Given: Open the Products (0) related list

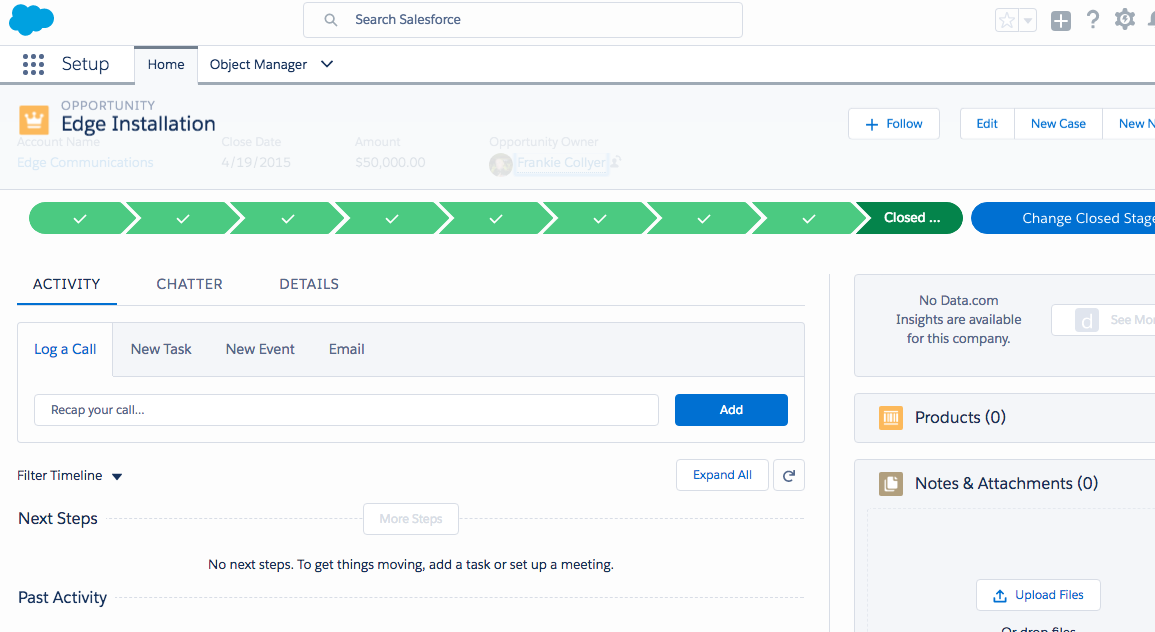Looking at the screenshot, I should click(960, 418).
